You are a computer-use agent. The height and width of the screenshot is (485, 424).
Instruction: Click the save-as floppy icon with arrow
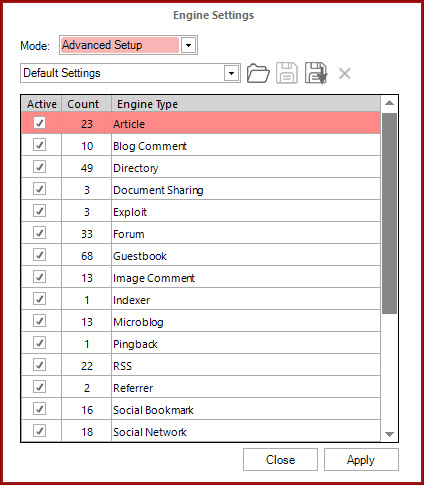(x=316, y=73)
